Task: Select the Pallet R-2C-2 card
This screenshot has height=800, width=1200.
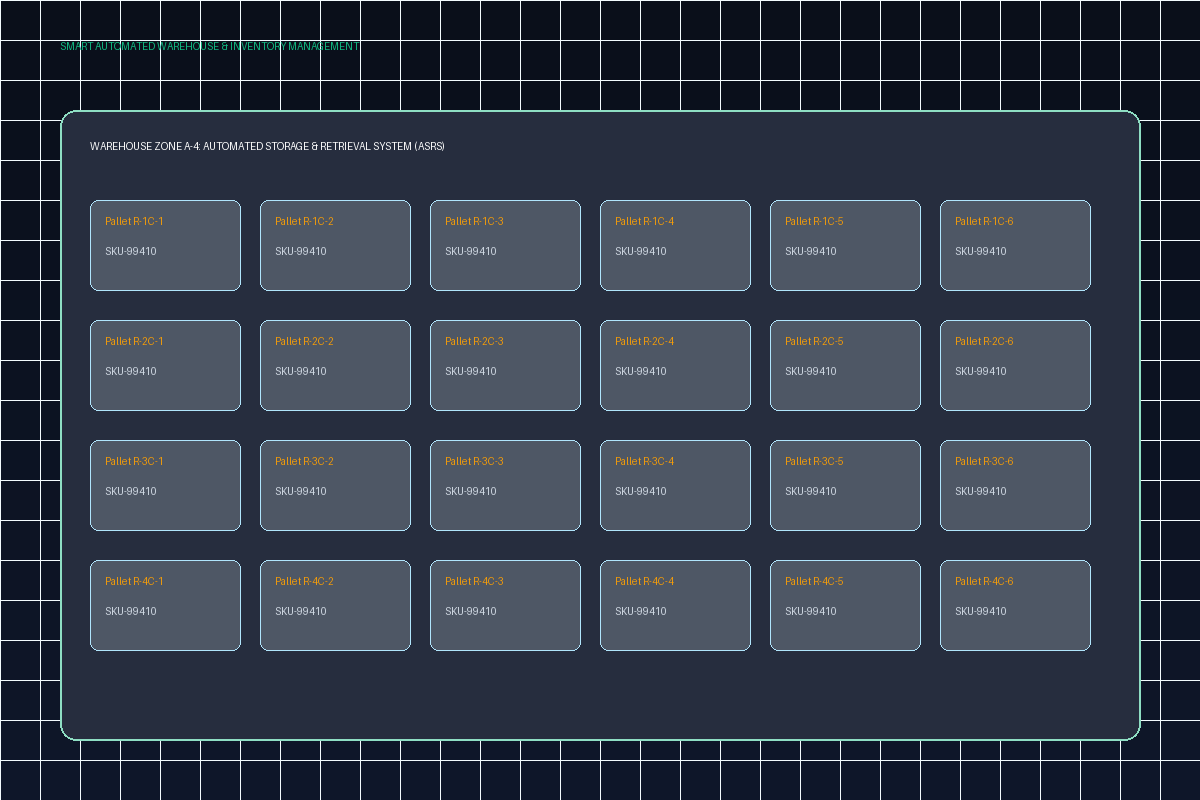Action: pyautogui.click(x=335, y=365)
